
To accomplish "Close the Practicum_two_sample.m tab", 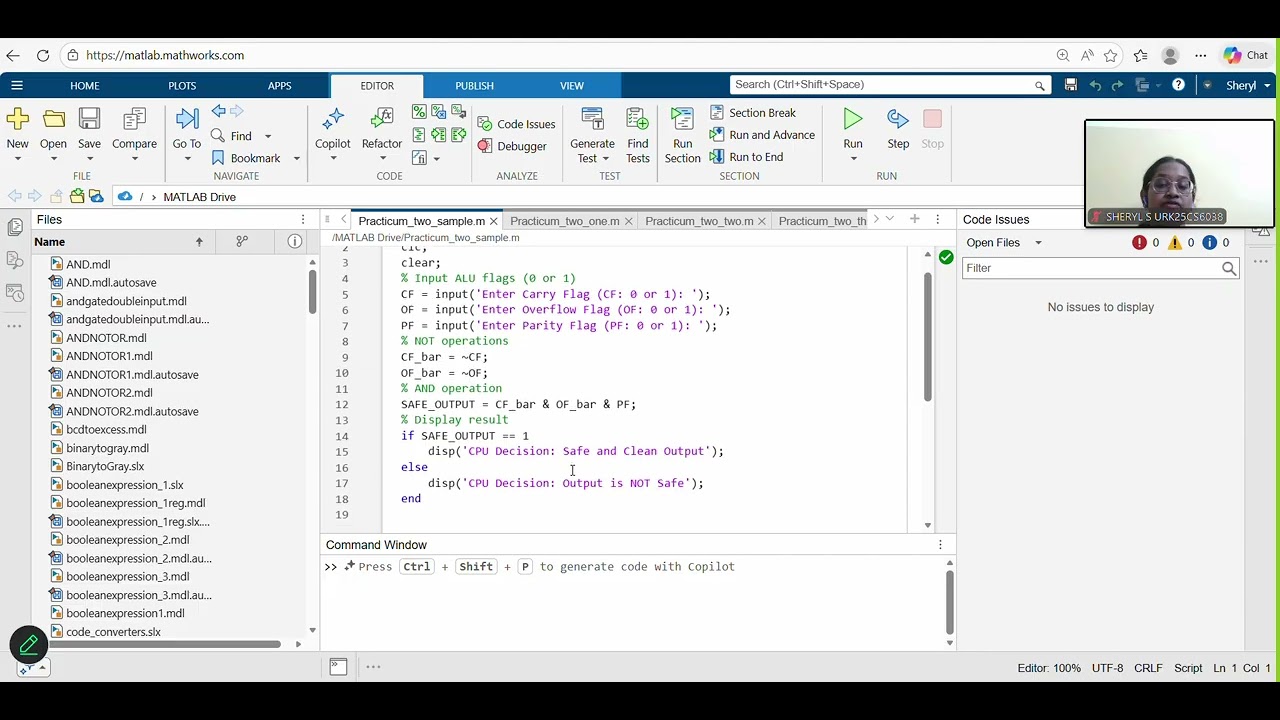I will [x=493, y=221].
